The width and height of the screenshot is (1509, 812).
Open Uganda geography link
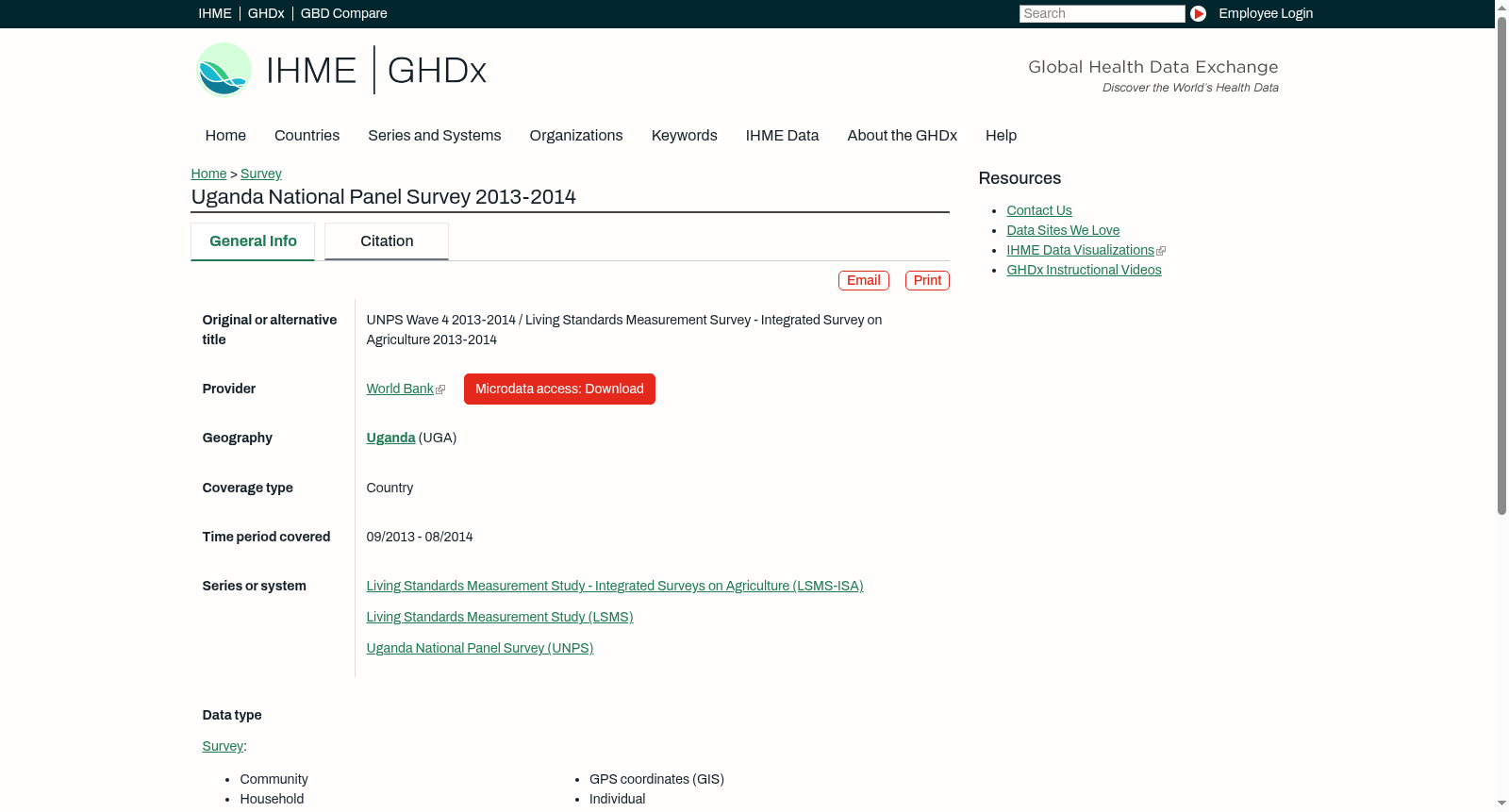tap(390, 438)
